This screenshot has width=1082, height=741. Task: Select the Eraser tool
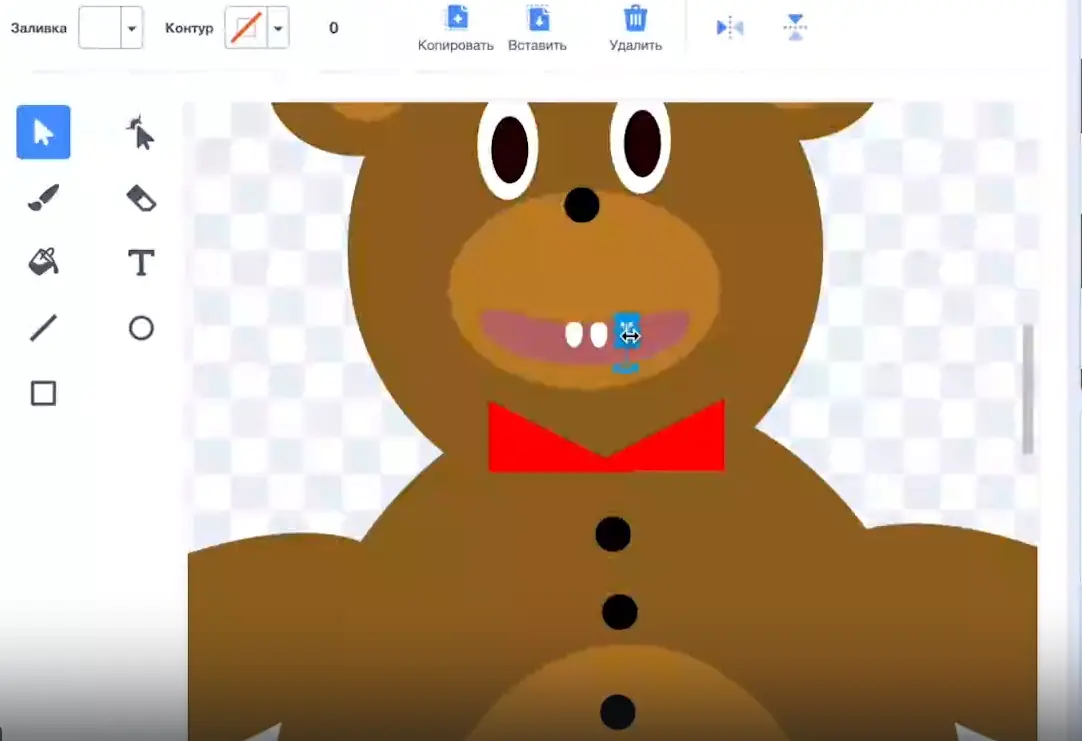(x=141, y=198)
